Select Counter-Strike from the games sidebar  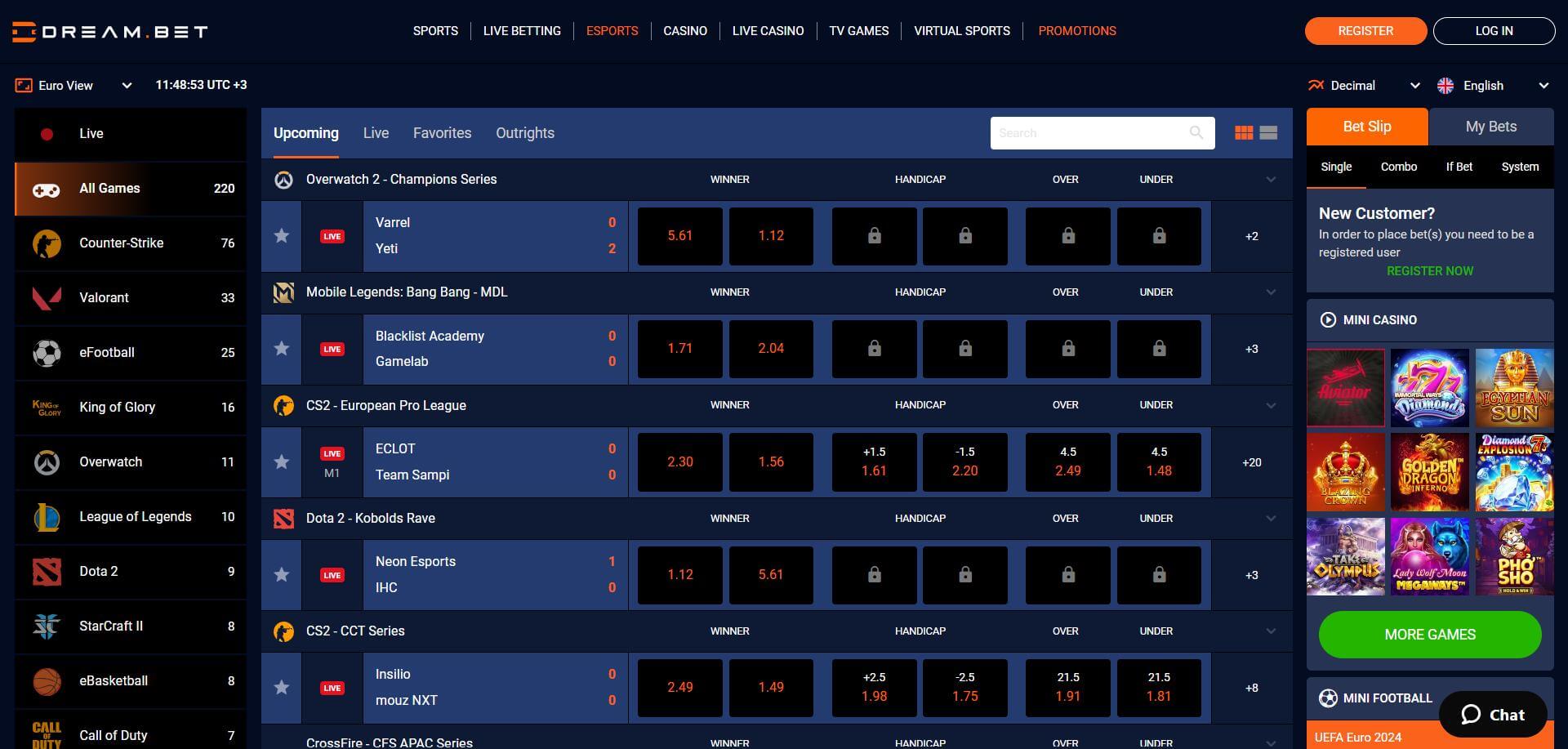pos(122,243)
